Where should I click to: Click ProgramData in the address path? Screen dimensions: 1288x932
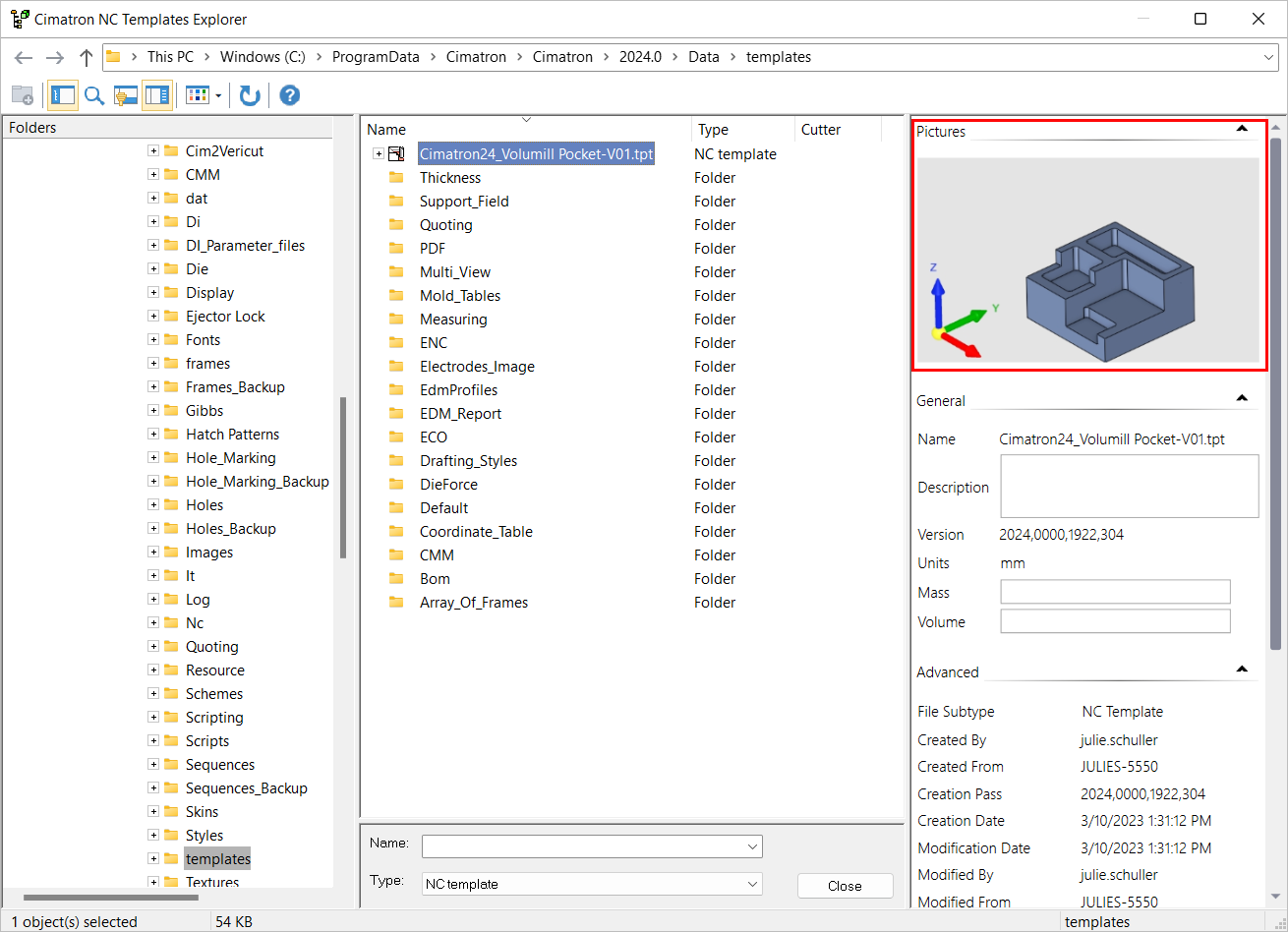(376, 57)
